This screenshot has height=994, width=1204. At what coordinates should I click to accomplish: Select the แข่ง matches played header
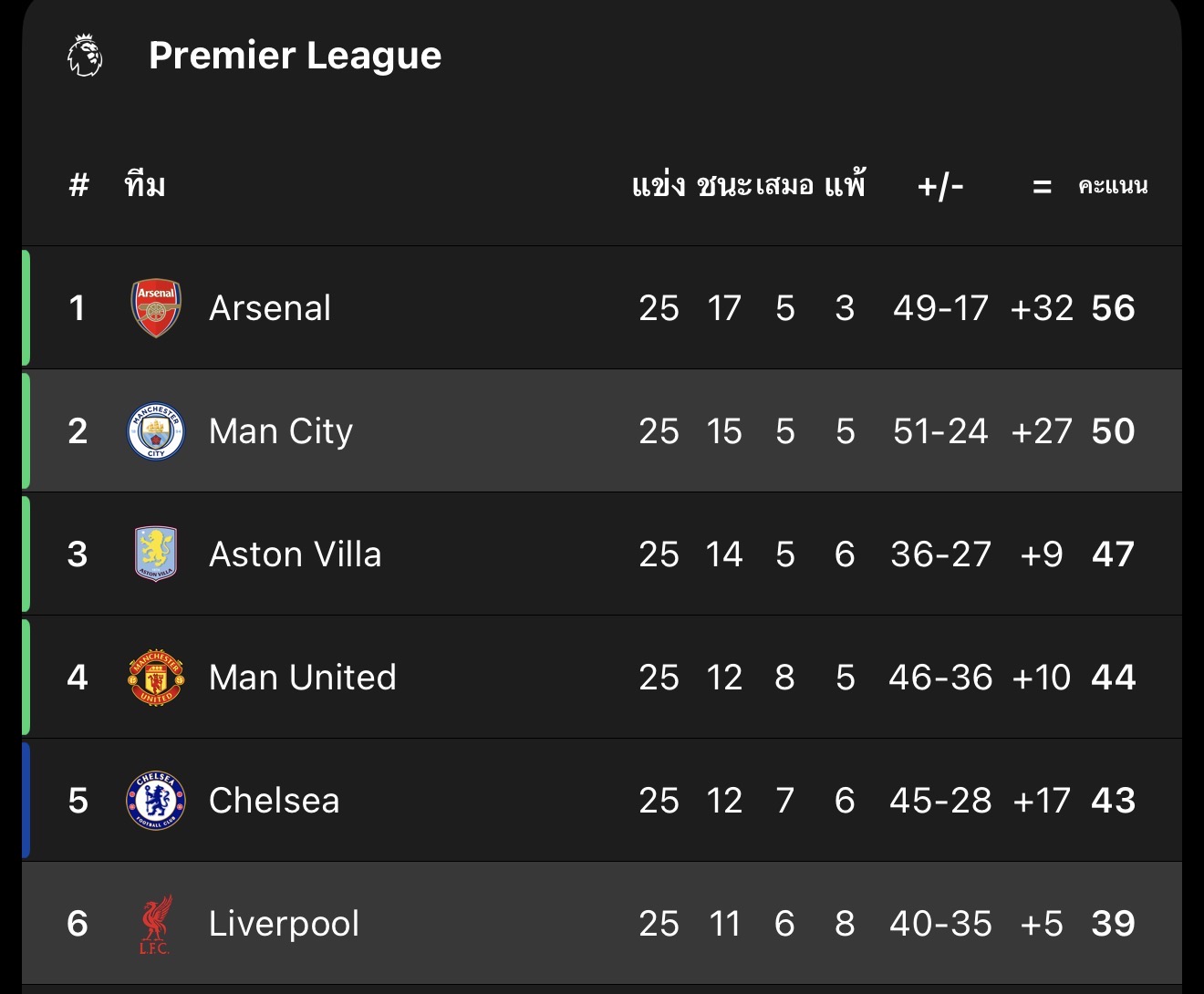pos(658,186)
